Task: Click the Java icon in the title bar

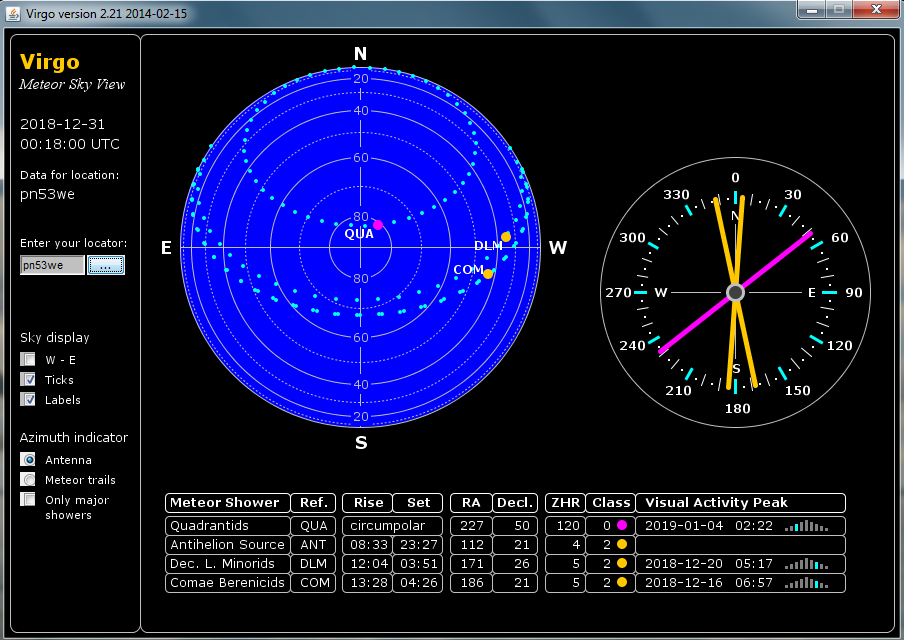Action: click(13, 13)
